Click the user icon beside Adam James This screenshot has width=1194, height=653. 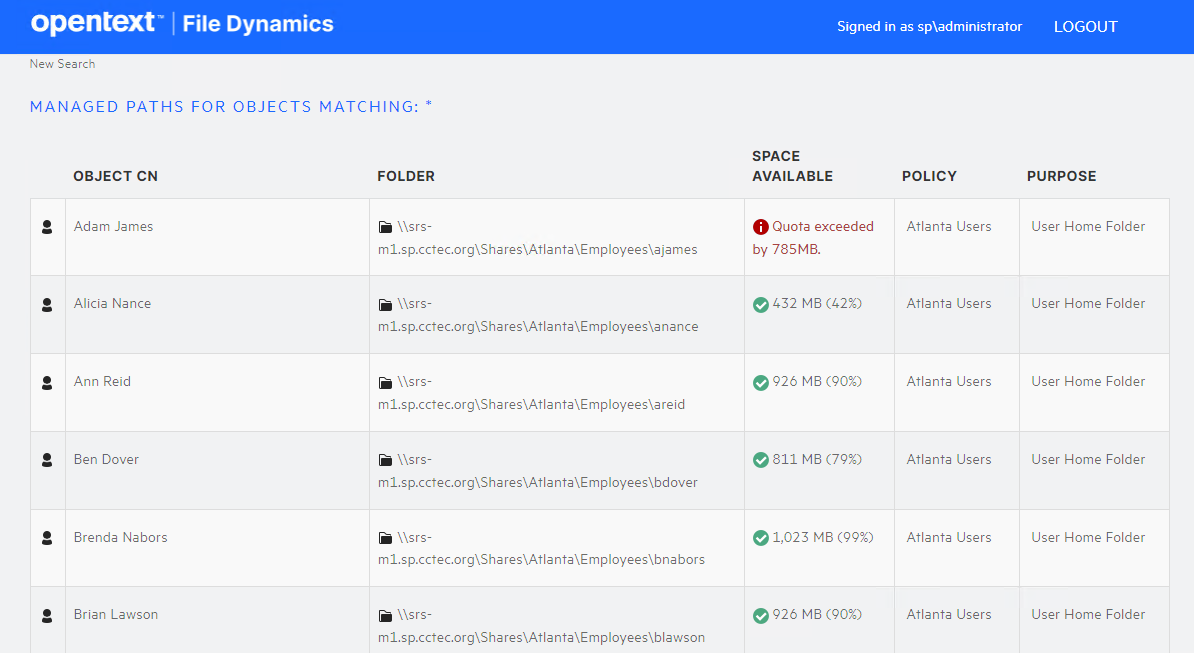click(x=47, y=227)
